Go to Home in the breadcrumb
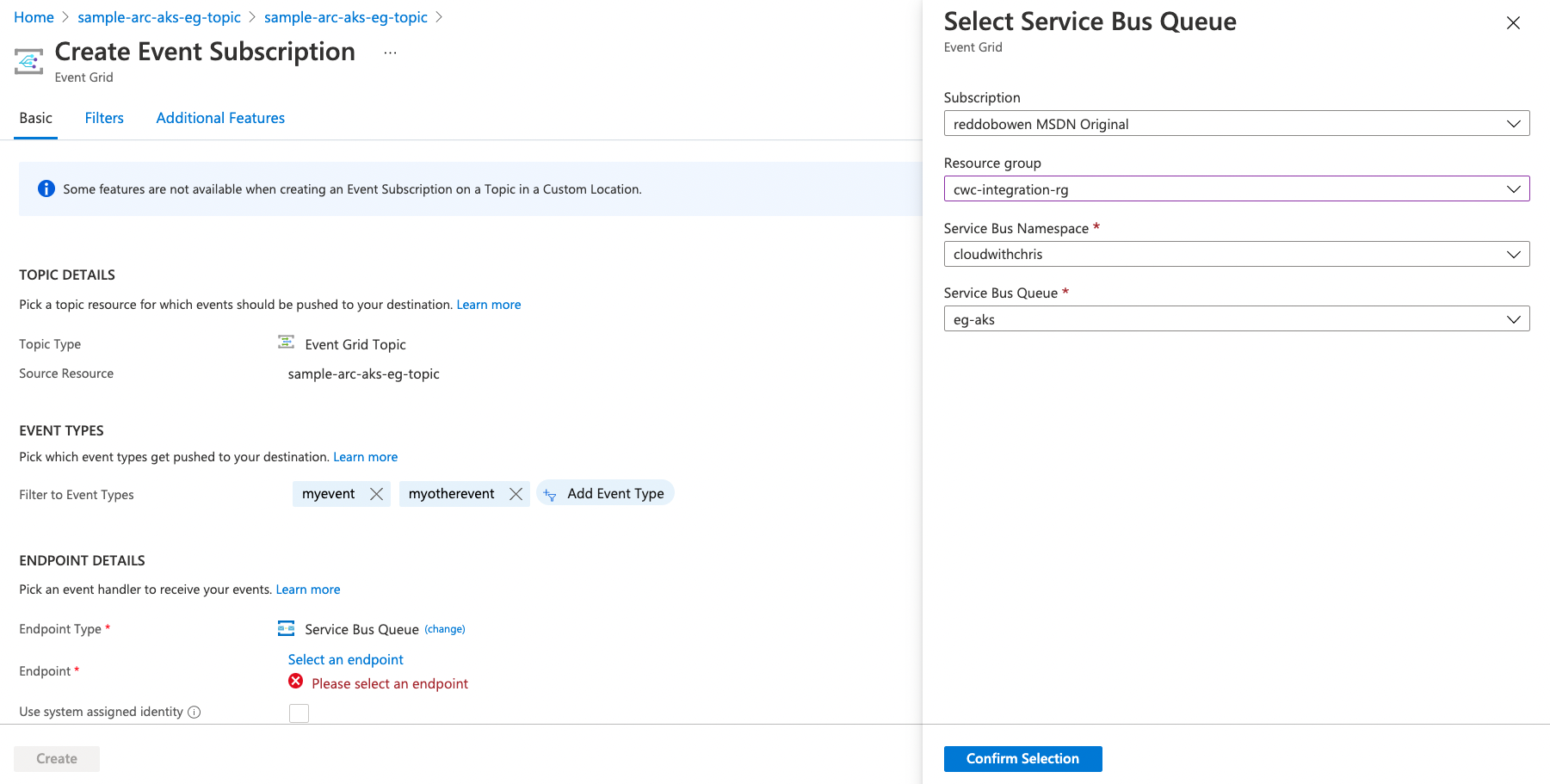Viewport: 1550px width, 784px height. [x=34, y=17]
